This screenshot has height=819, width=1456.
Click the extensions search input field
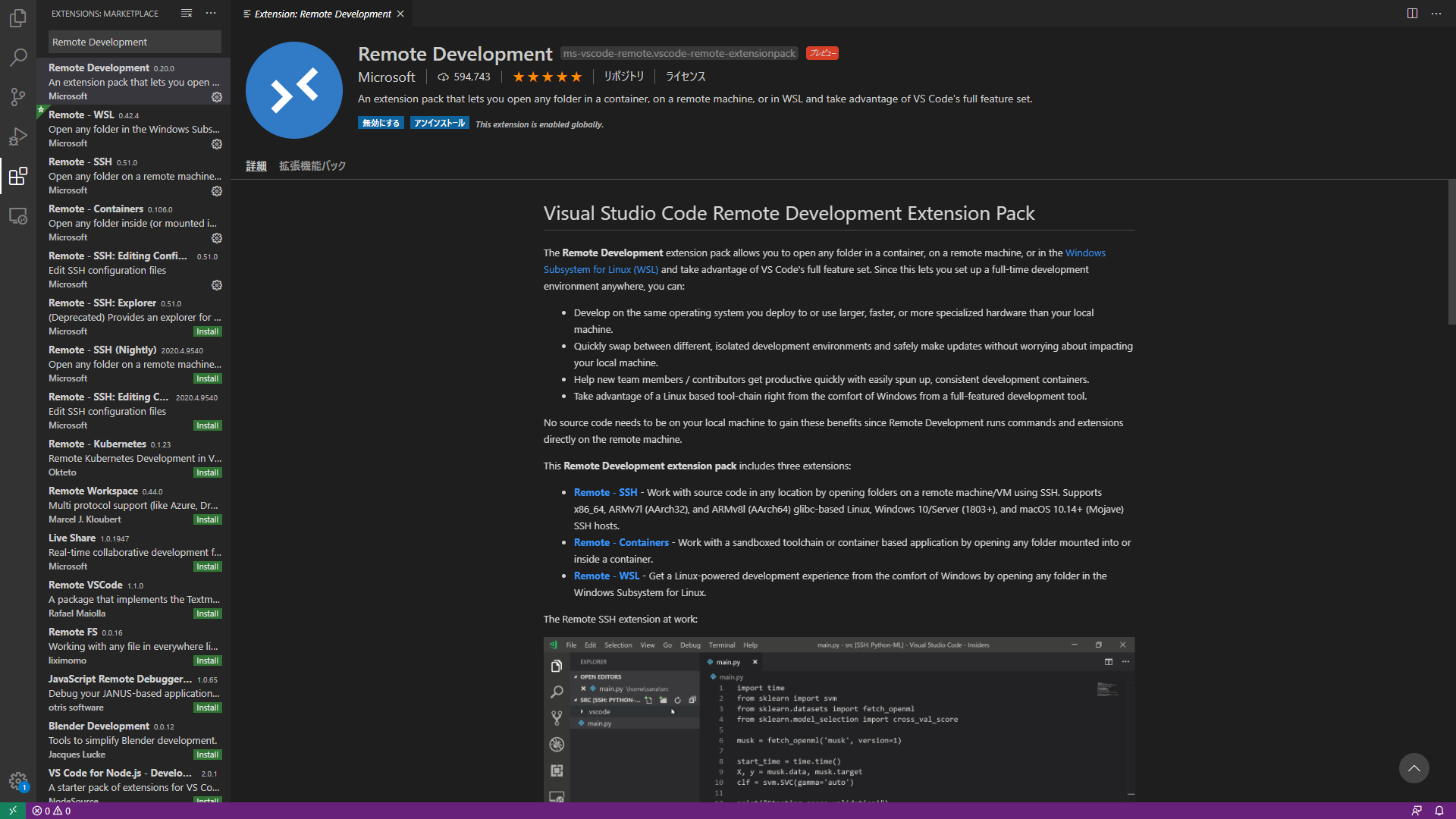tap(135, 42)
